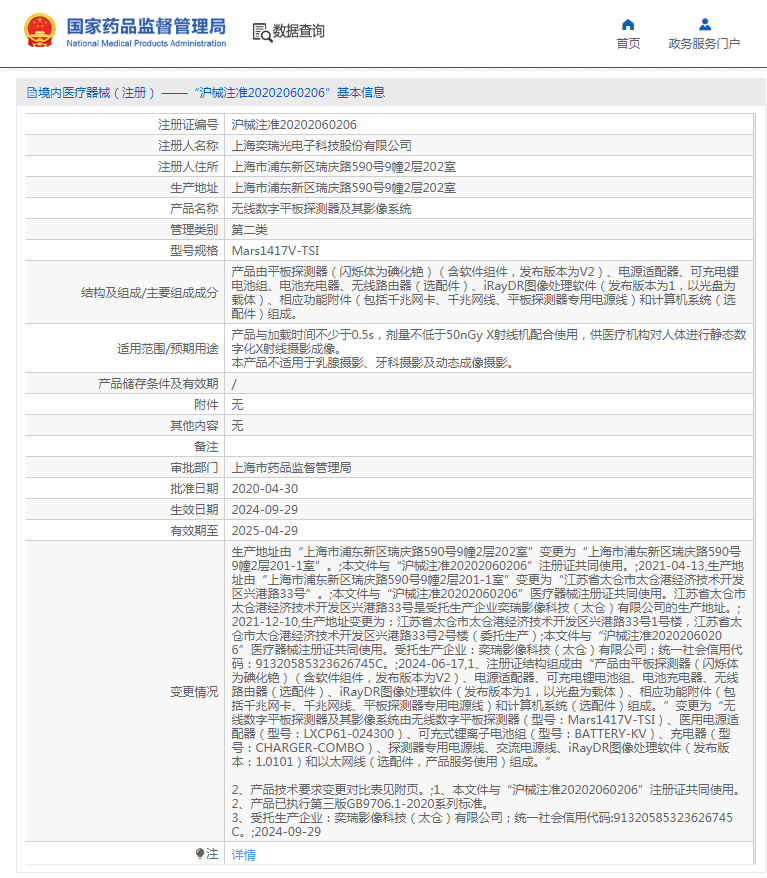Click the 生效日期 label
The image size is (767, 878).
194,510
